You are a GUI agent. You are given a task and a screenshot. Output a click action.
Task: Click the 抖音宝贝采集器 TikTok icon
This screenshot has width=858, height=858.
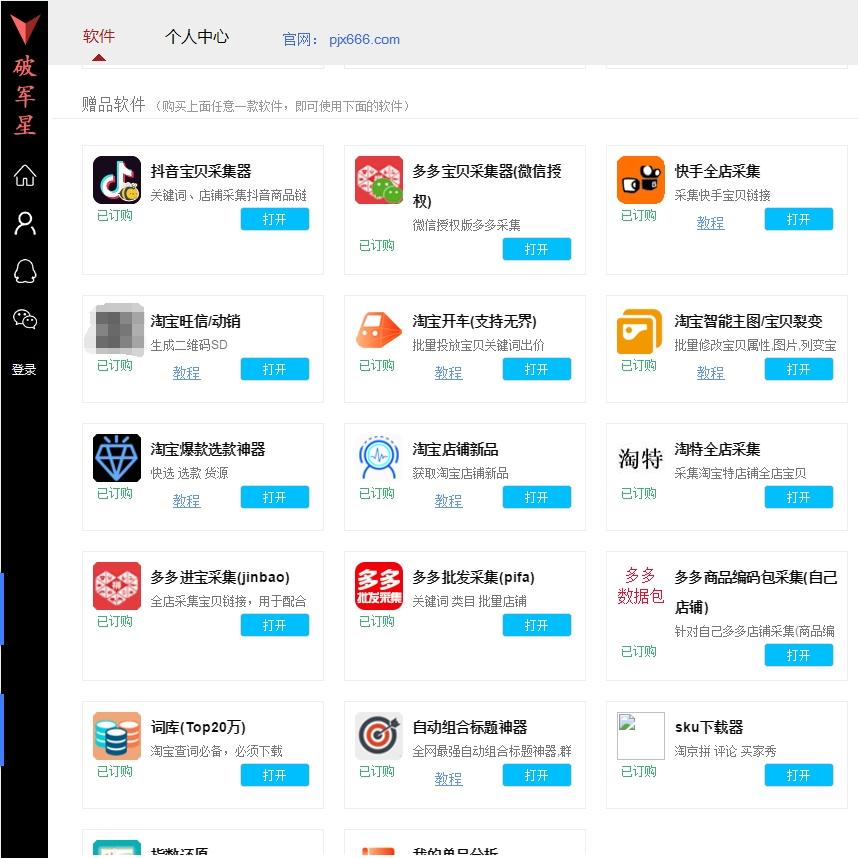coord(117,180)
